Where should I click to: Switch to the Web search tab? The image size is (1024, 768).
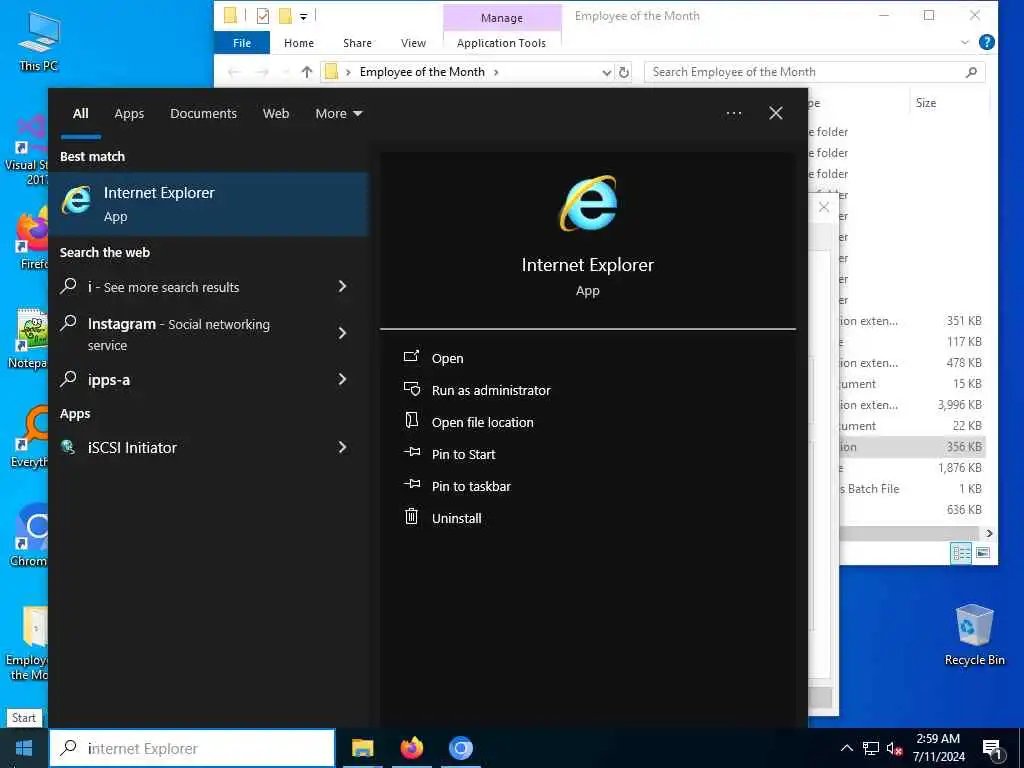tap(276, 113)
